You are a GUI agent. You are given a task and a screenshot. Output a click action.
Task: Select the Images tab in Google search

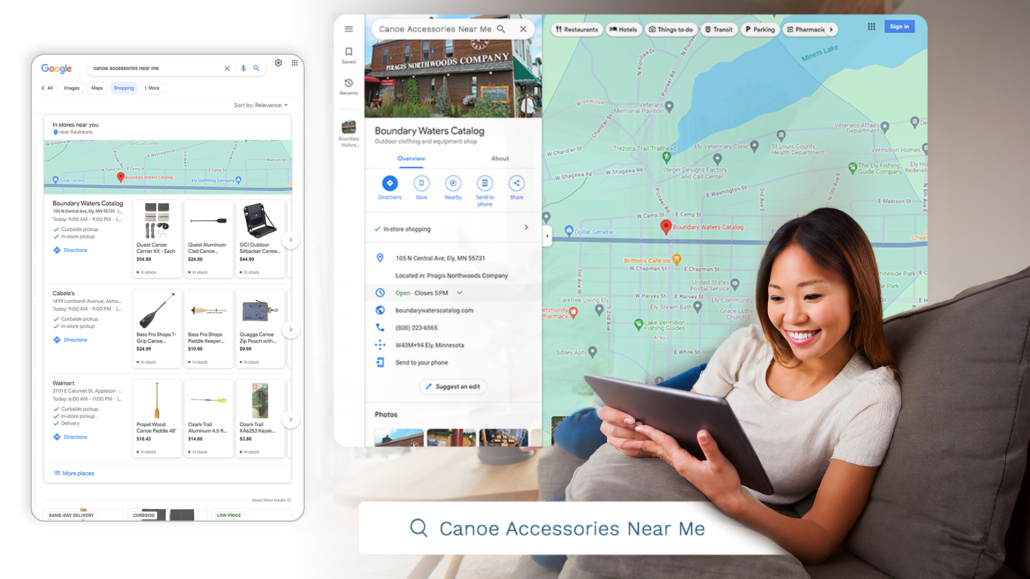pos(72,88)
